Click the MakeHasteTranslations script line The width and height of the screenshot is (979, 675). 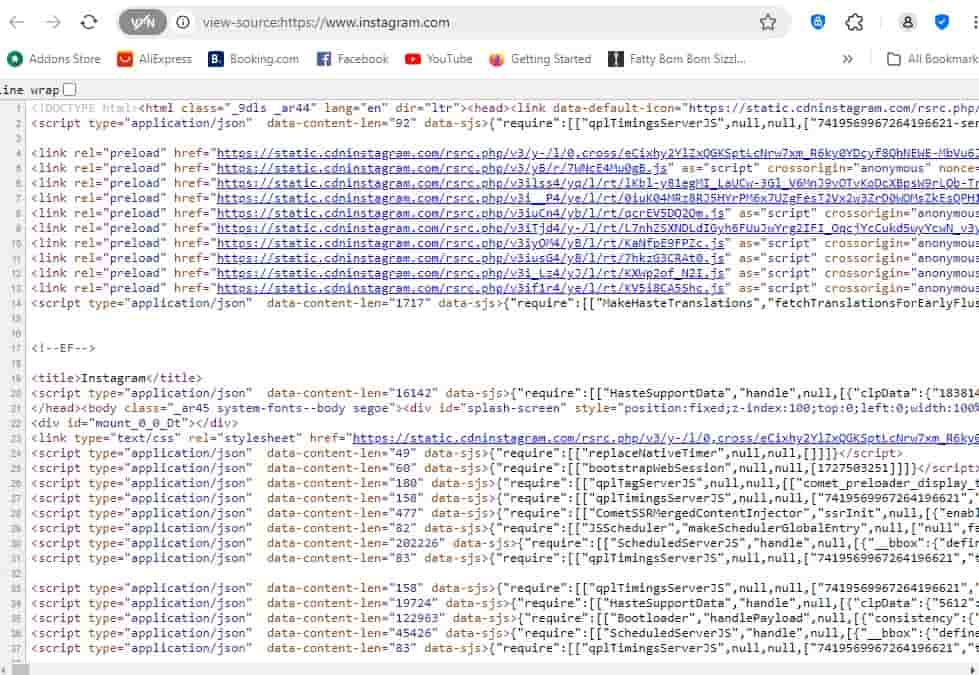point(505,303)
